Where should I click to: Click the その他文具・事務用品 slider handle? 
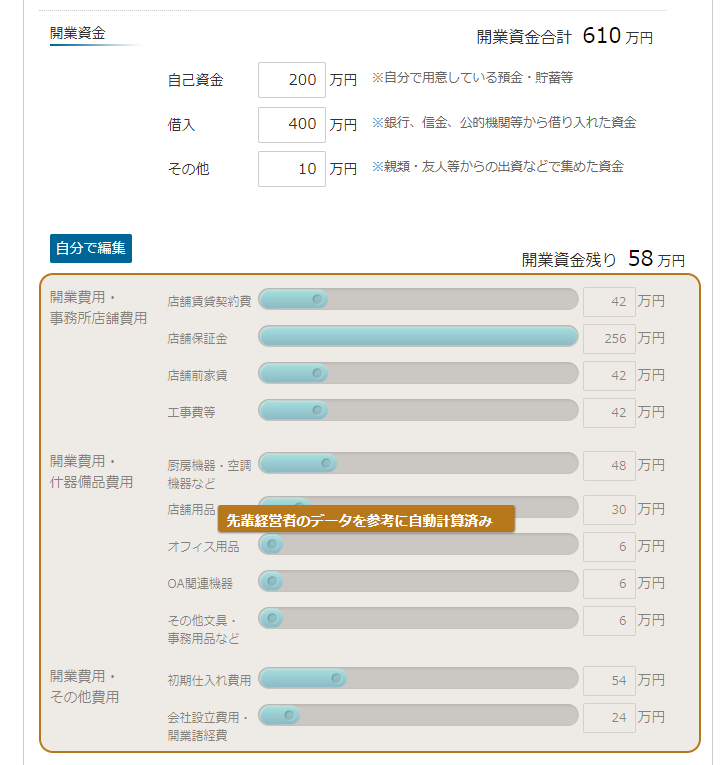[272, 618]
